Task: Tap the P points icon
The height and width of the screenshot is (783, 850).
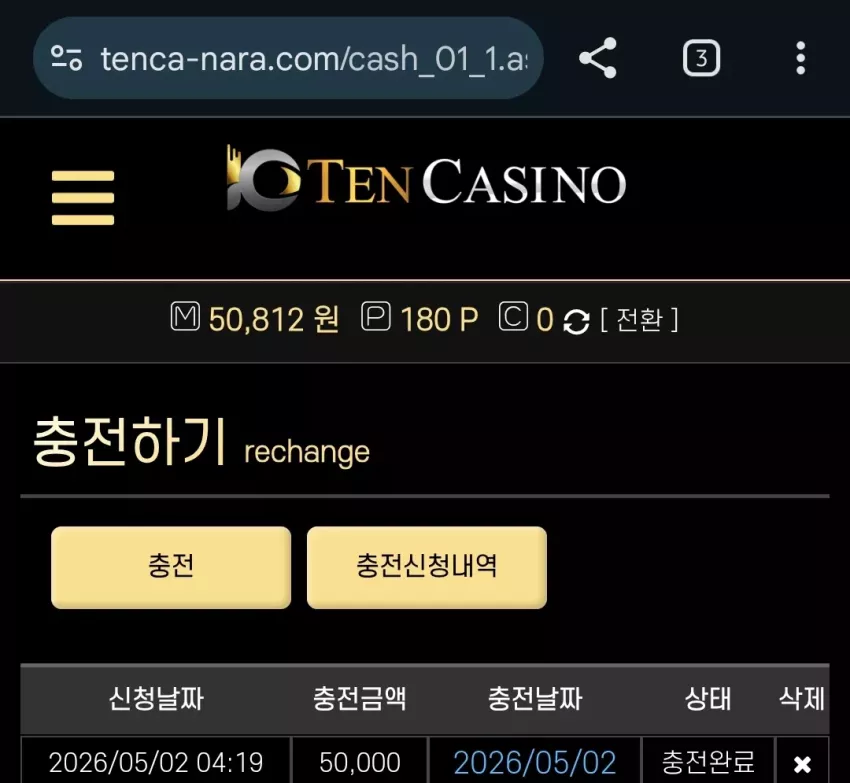Action: 376,317
